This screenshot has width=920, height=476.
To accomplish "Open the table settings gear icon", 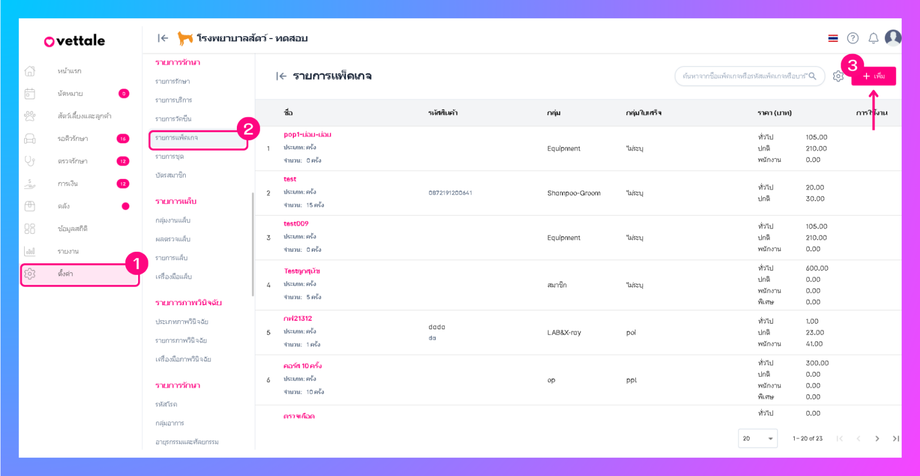I will click(x=838, y=76).
